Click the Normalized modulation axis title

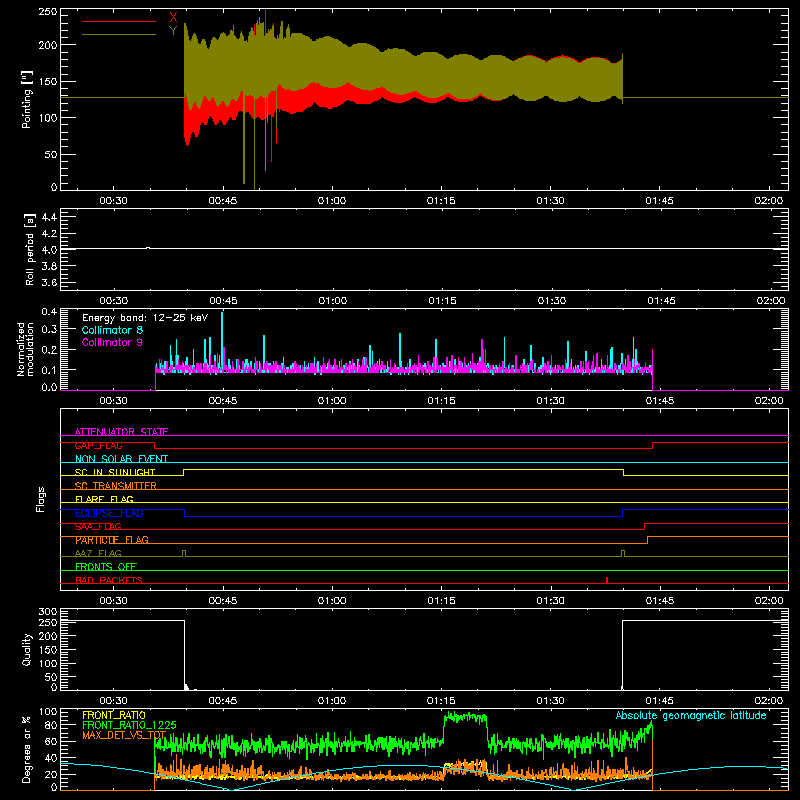(x=25, y=349)
